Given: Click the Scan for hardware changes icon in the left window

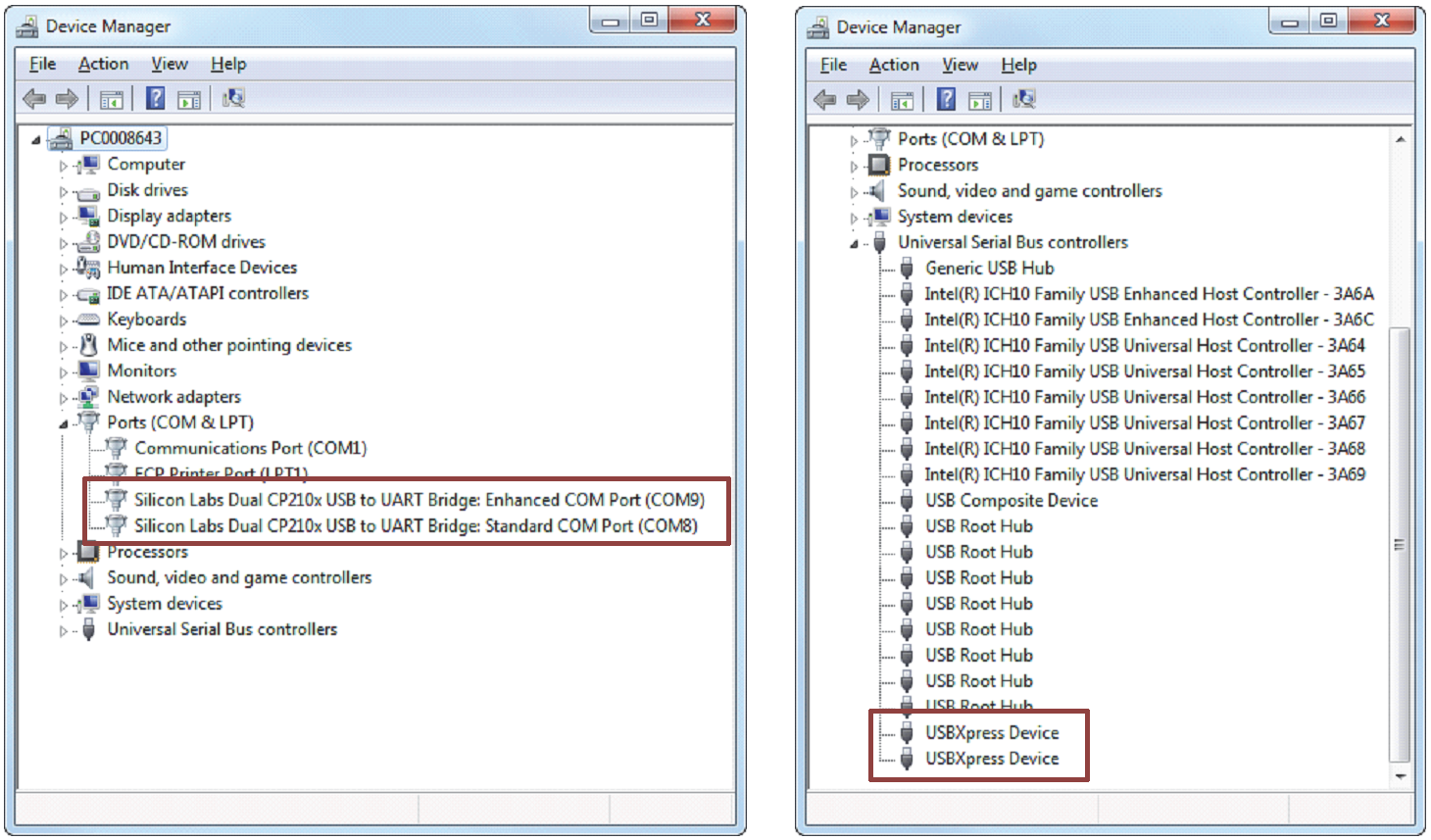Looking at the screenshot, I should coord(233,98).
